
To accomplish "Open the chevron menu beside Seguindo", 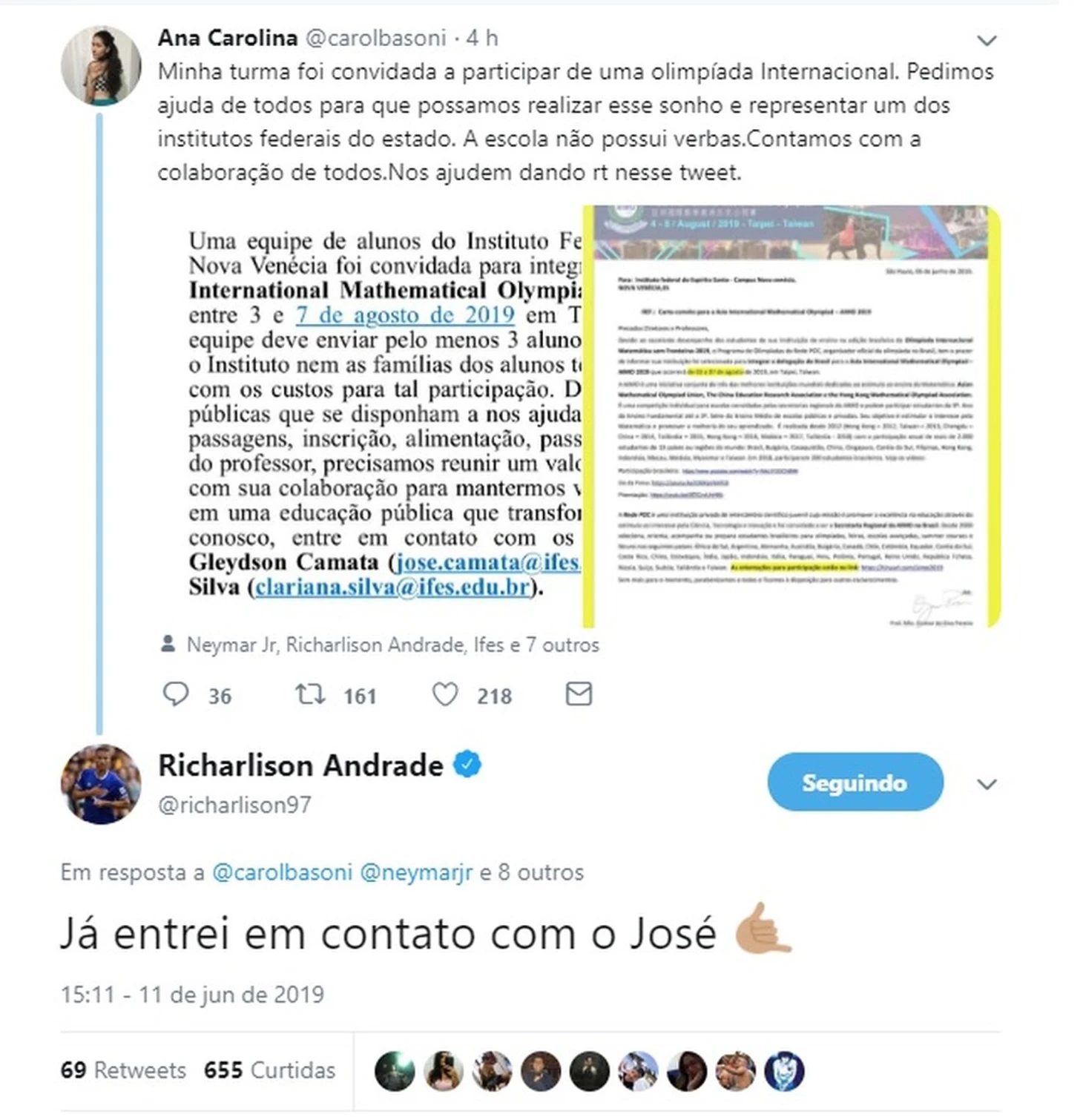I will (x=987, y=784).
